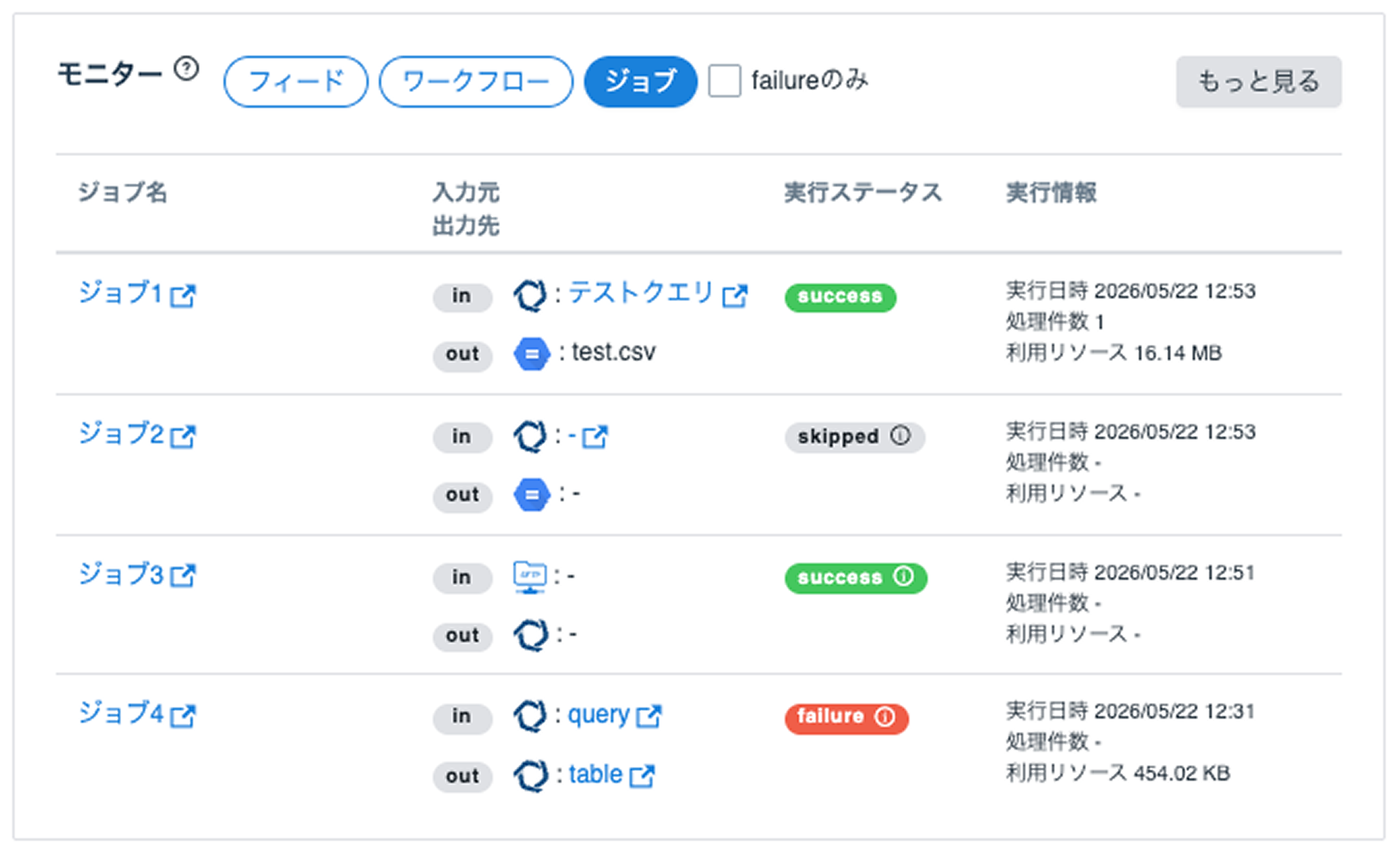Click the skipped status badge

(854, 437)
